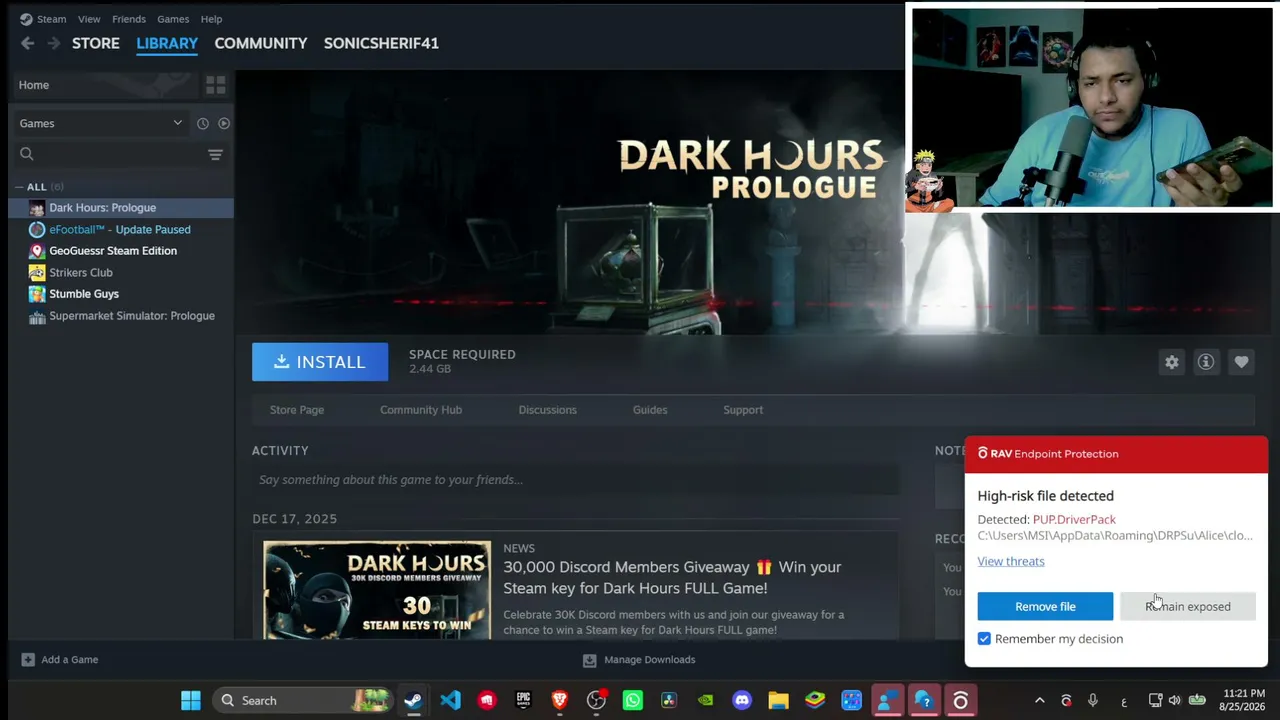Select Stumble Guys in library
The height and width of the screenshot is (720, 1280).
tap(121, 294)
